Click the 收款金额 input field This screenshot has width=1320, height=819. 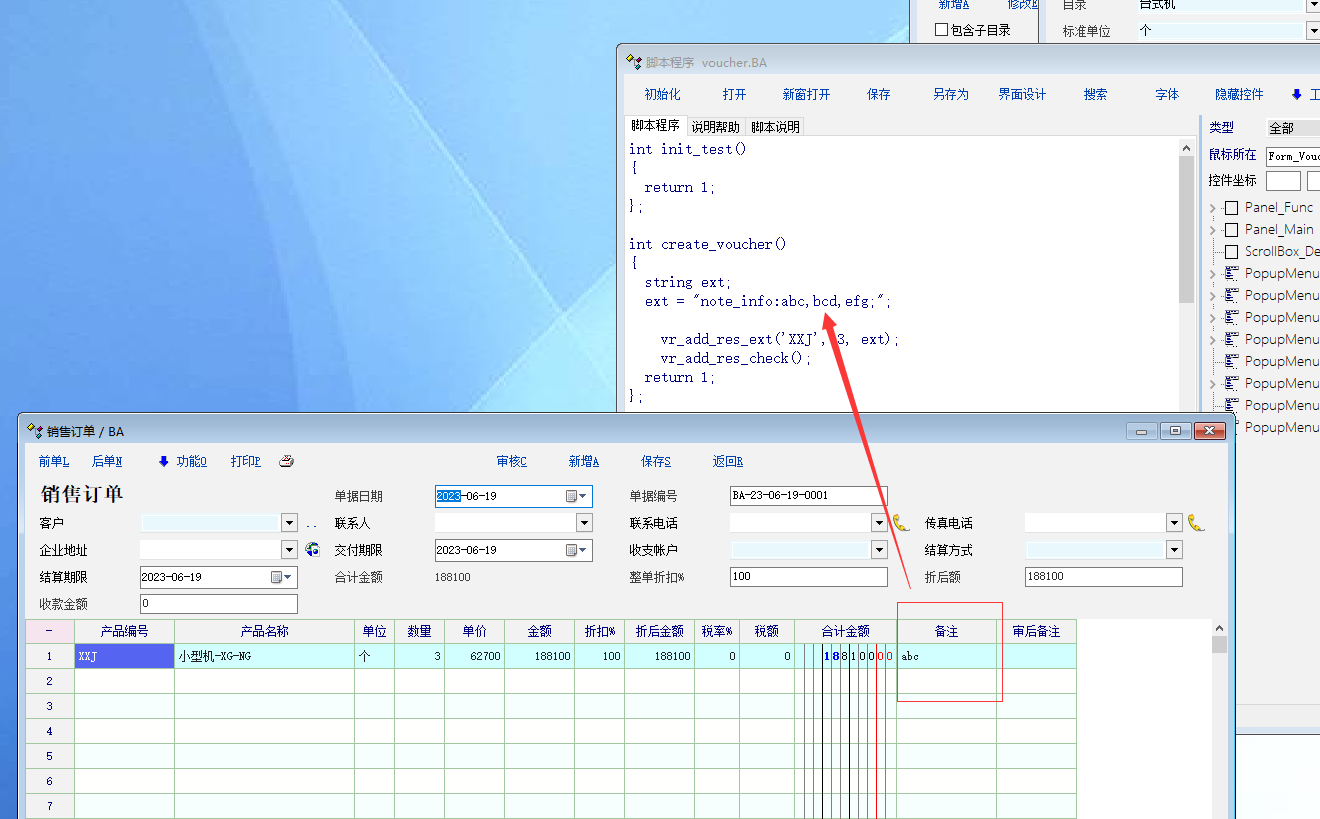(219, 604)
